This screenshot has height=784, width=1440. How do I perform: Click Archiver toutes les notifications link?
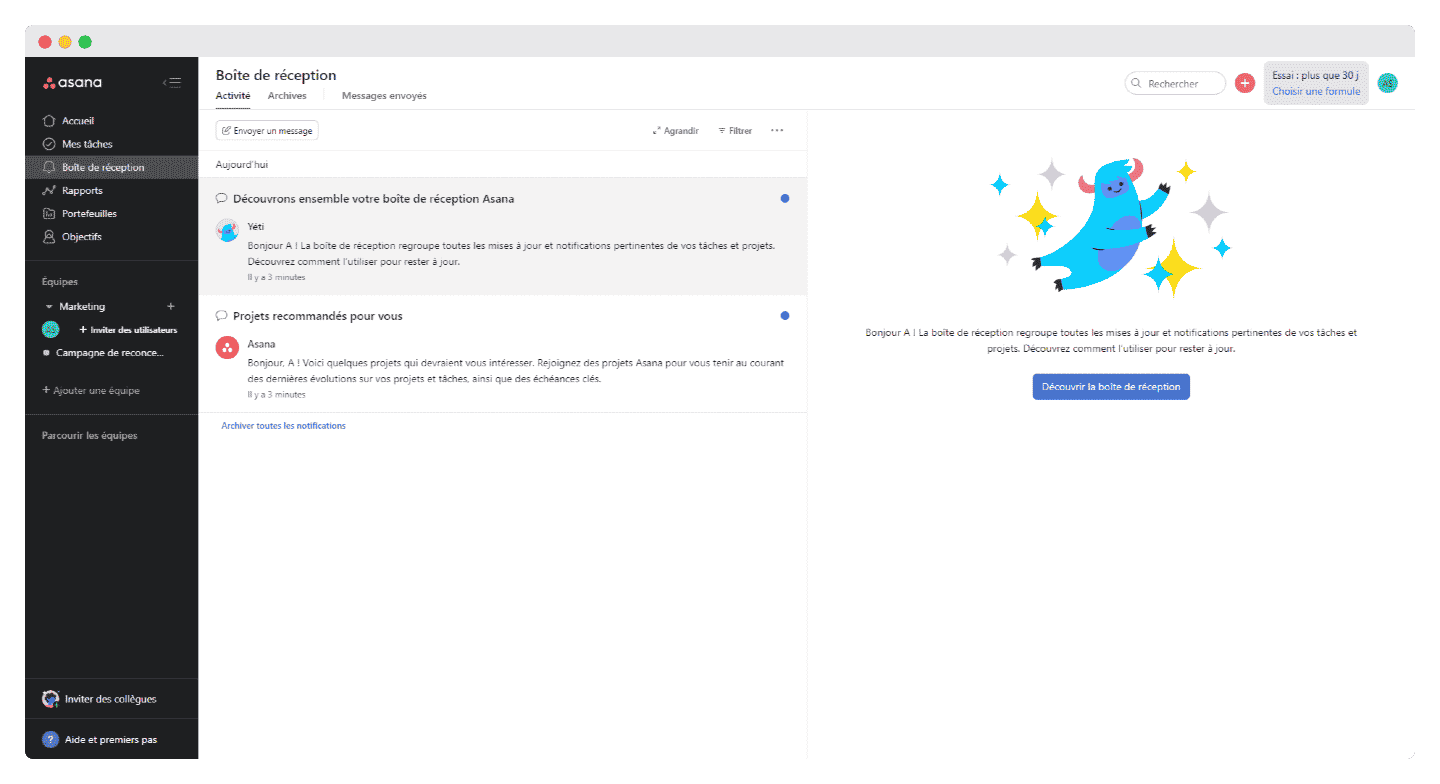[284, 426]
